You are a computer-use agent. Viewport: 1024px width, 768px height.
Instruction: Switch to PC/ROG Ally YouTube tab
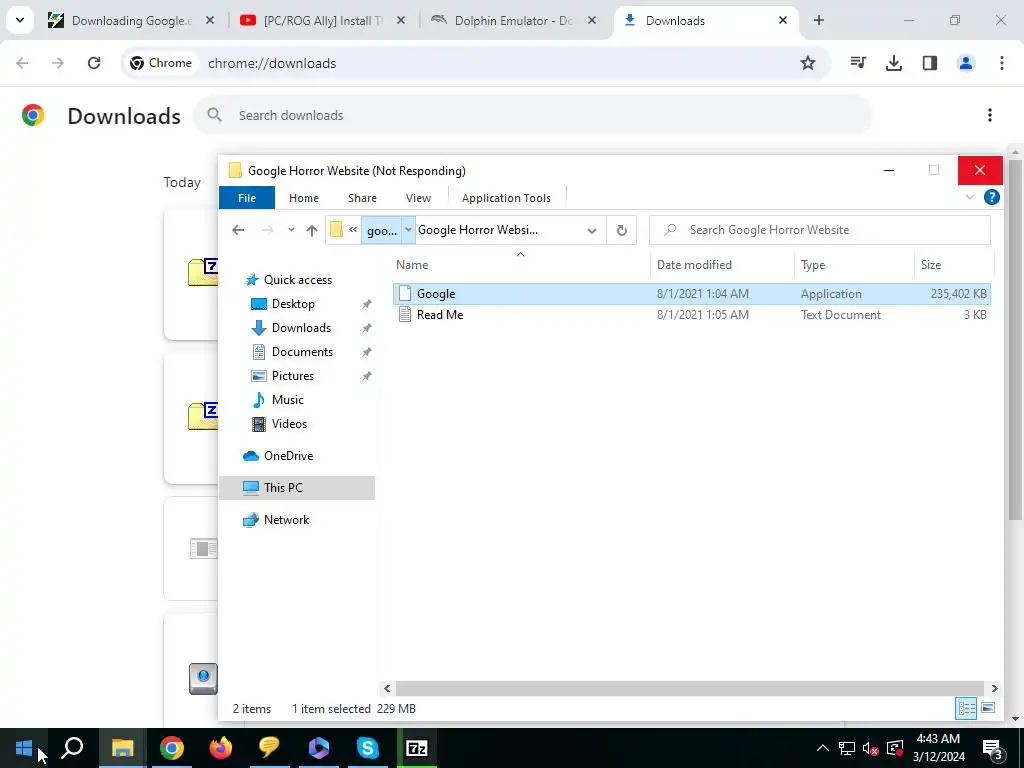pyautogui.click(x=323, y=21)
